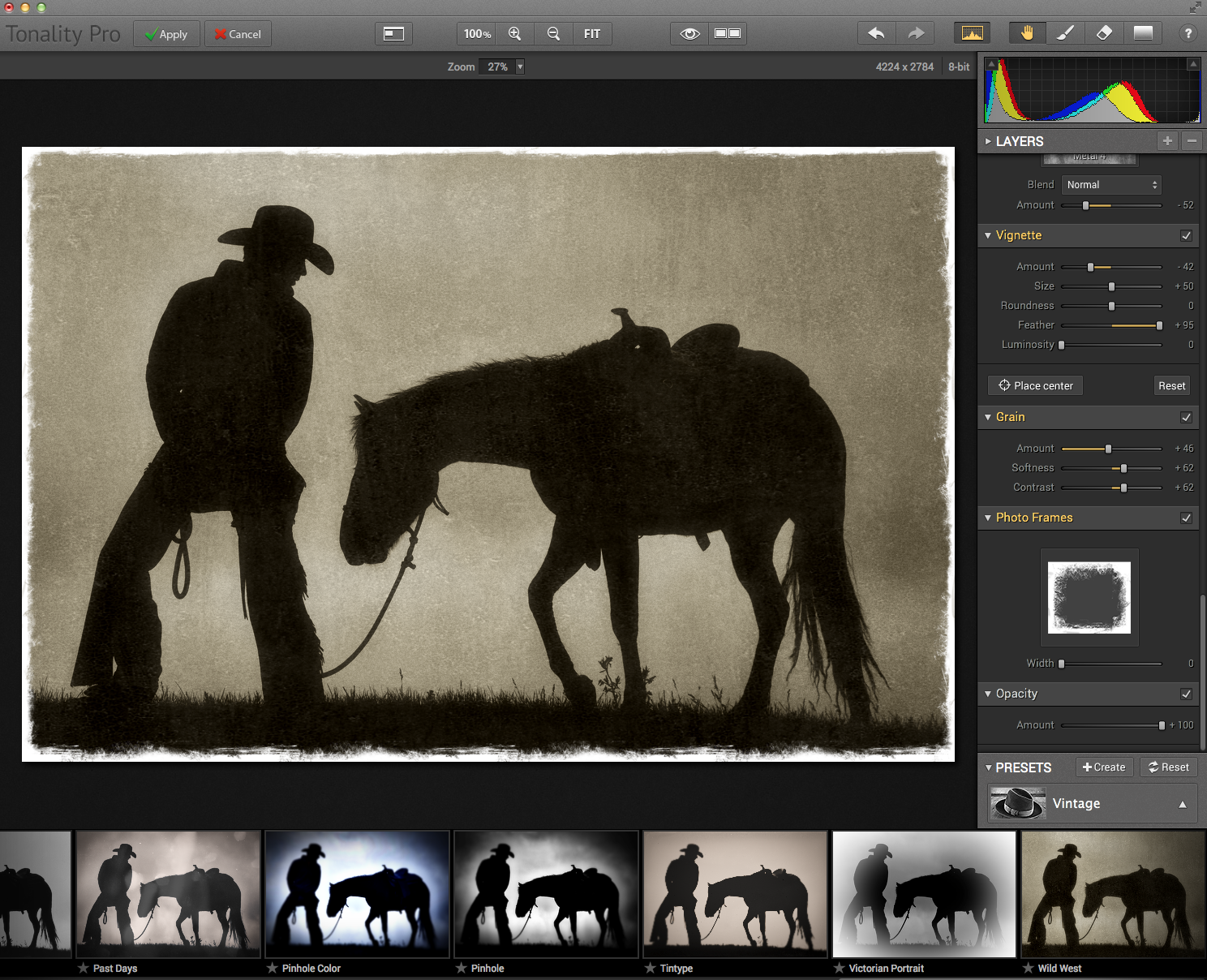Collapse the Grain section

pos(988,417)
